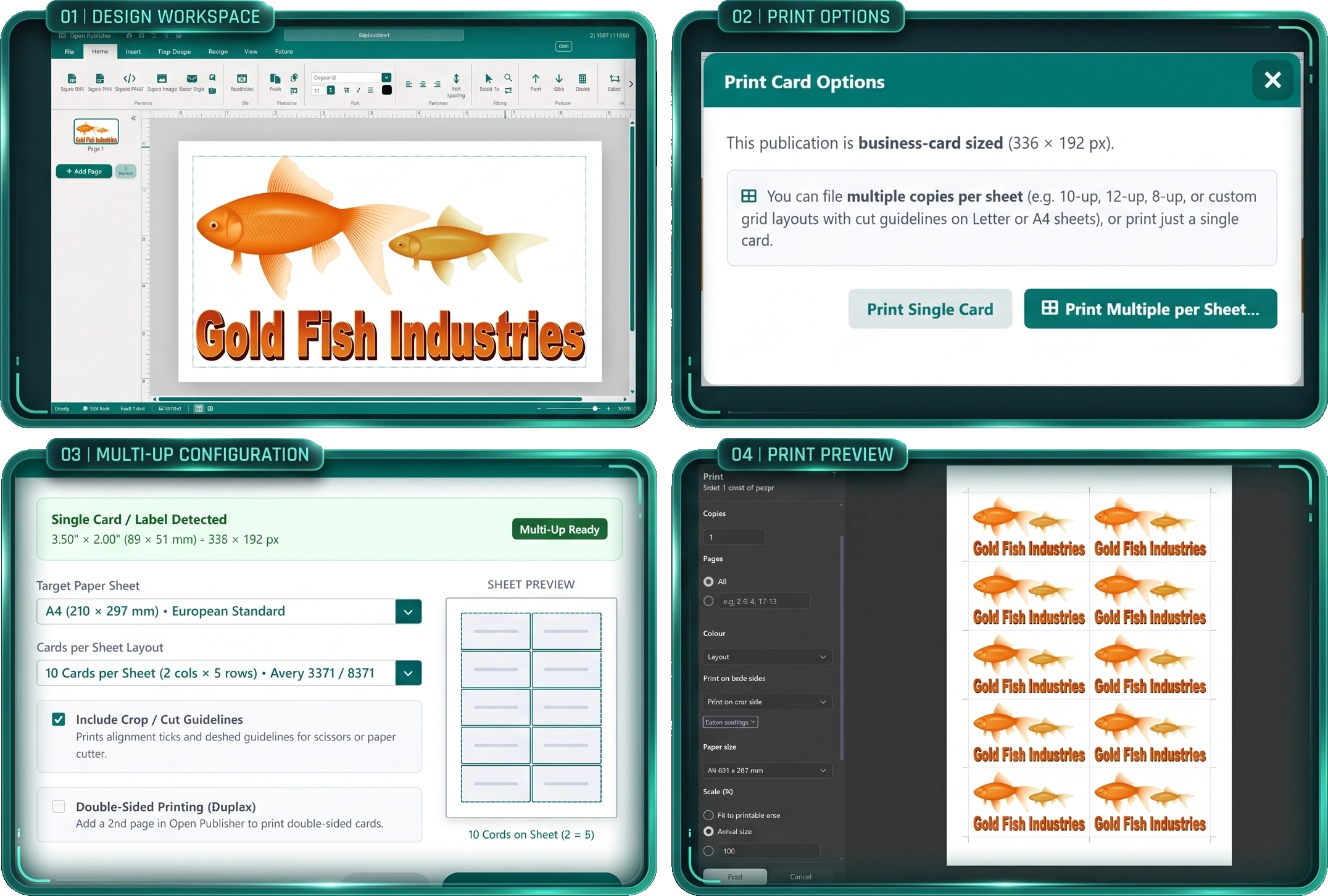Viewport: 1328px width, 896px height.
Task: Click the Print Single Card button
Action: tap(930, 309)
